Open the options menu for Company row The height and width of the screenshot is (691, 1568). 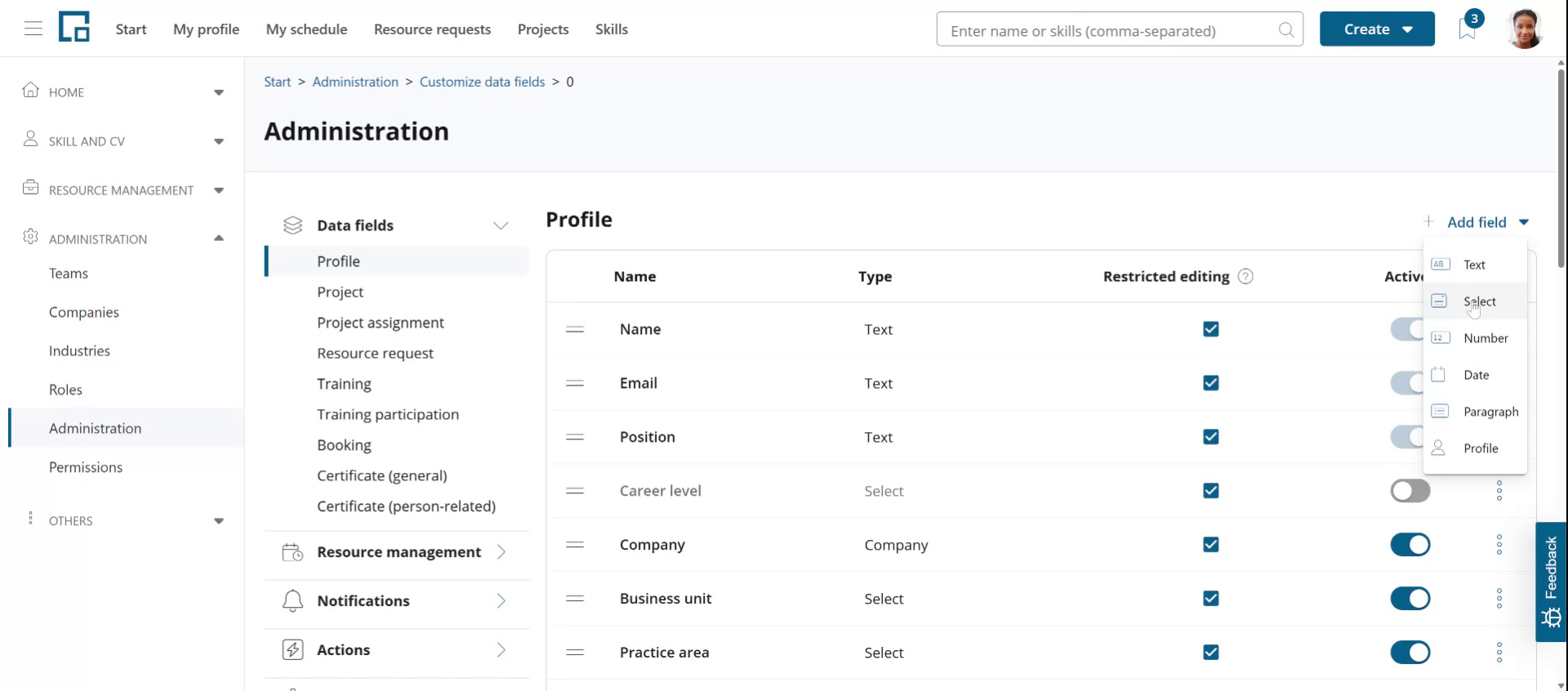[x=1499, y=545]
